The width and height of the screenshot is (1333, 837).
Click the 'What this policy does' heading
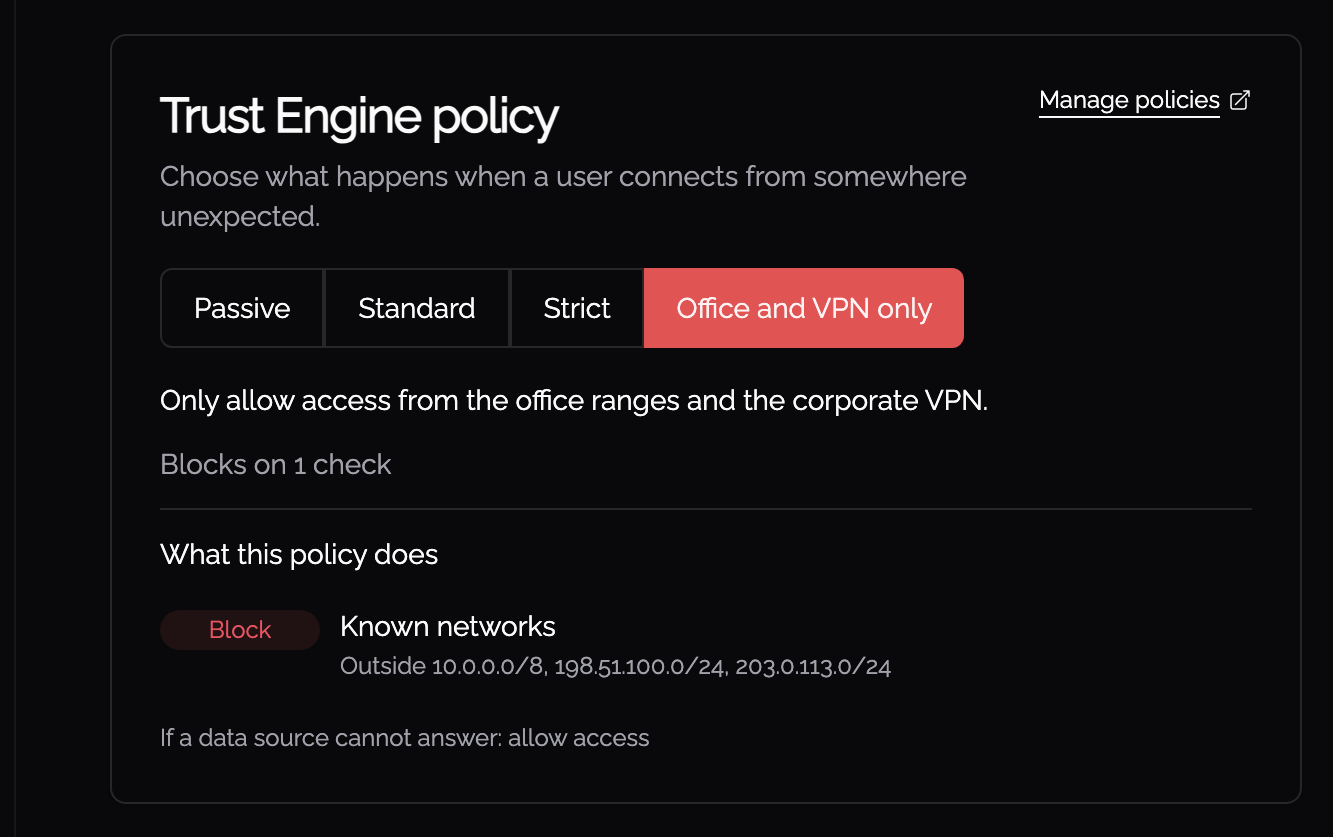299,554
